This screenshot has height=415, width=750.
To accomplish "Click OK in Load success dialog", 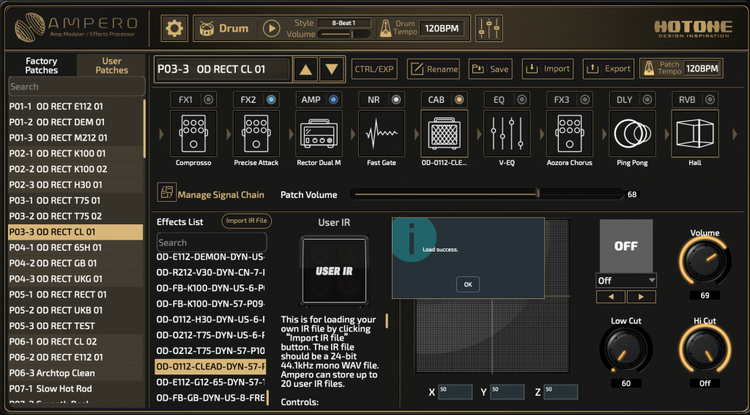I will click(x=468, y=284).
